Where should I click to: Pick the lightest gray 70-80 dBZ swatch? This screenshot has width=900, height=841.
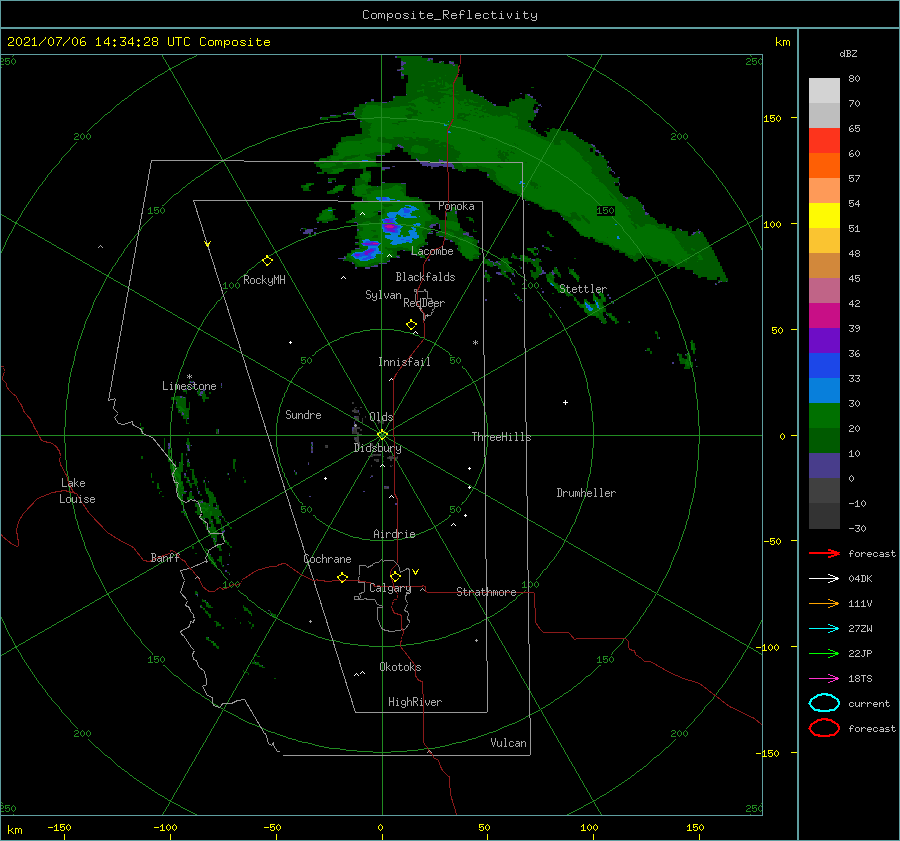pos(824,91)
